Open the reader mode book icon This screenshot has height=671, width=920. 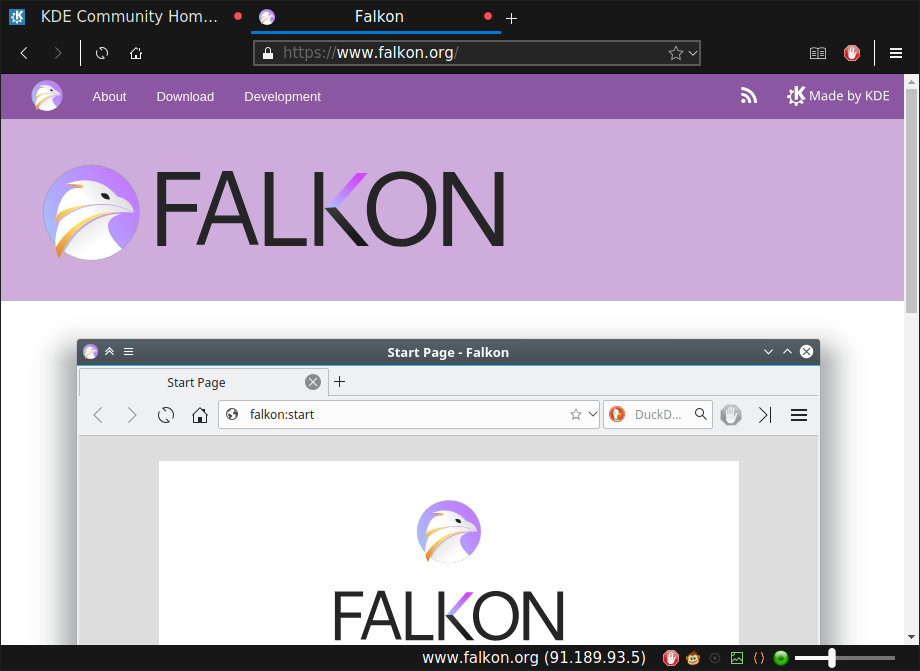(818, 53)
